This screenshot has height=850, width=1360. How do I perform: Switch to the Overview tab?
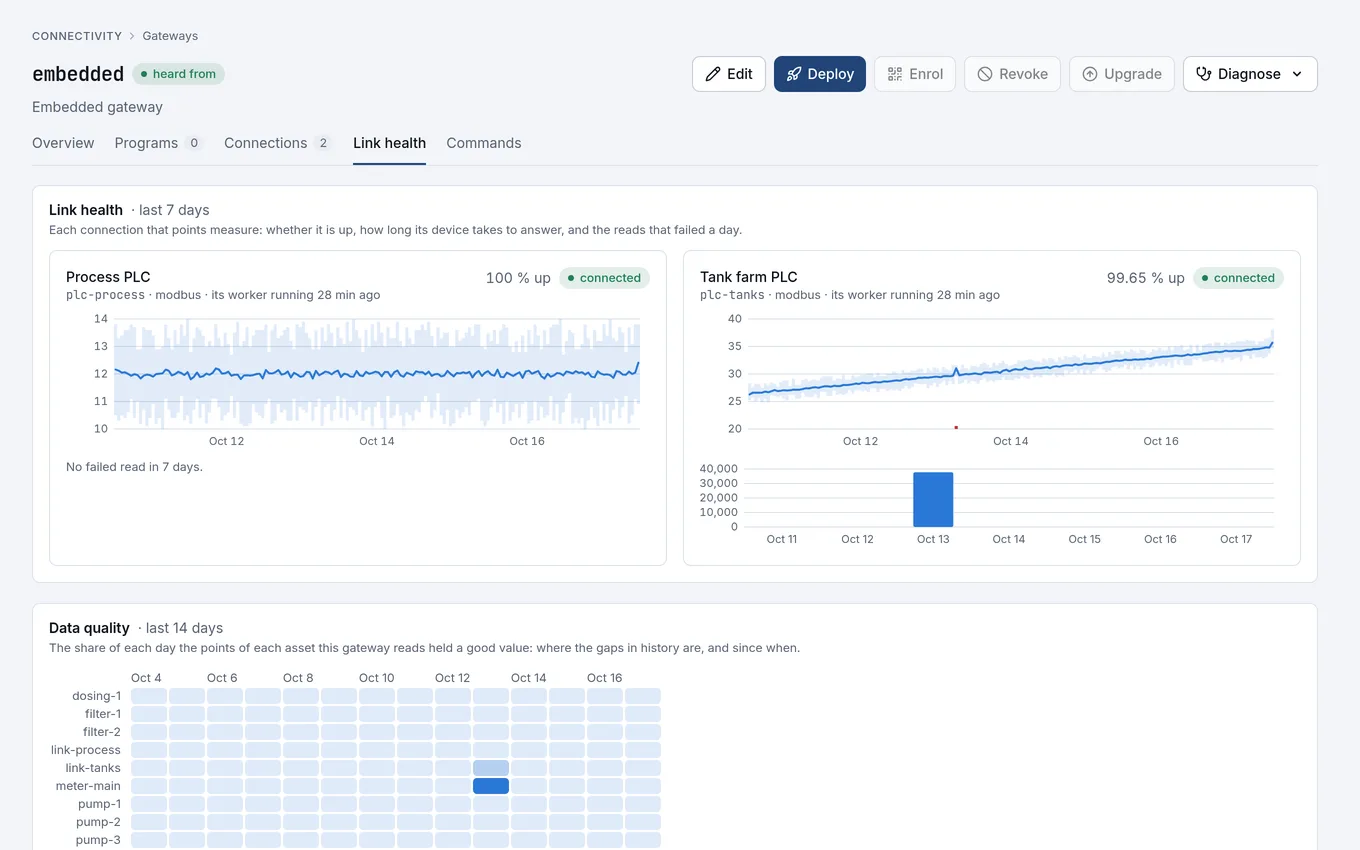point(63,143)
